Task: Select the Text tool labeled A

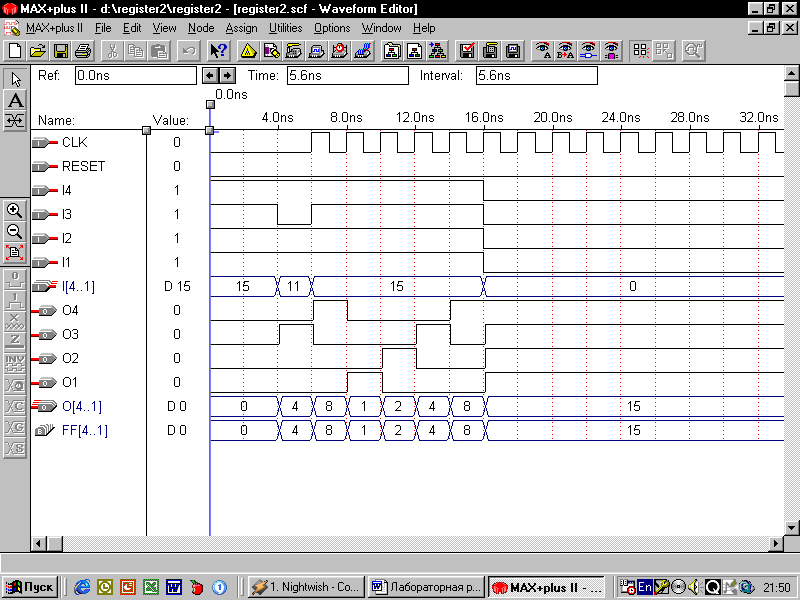Action: [15, 100]
